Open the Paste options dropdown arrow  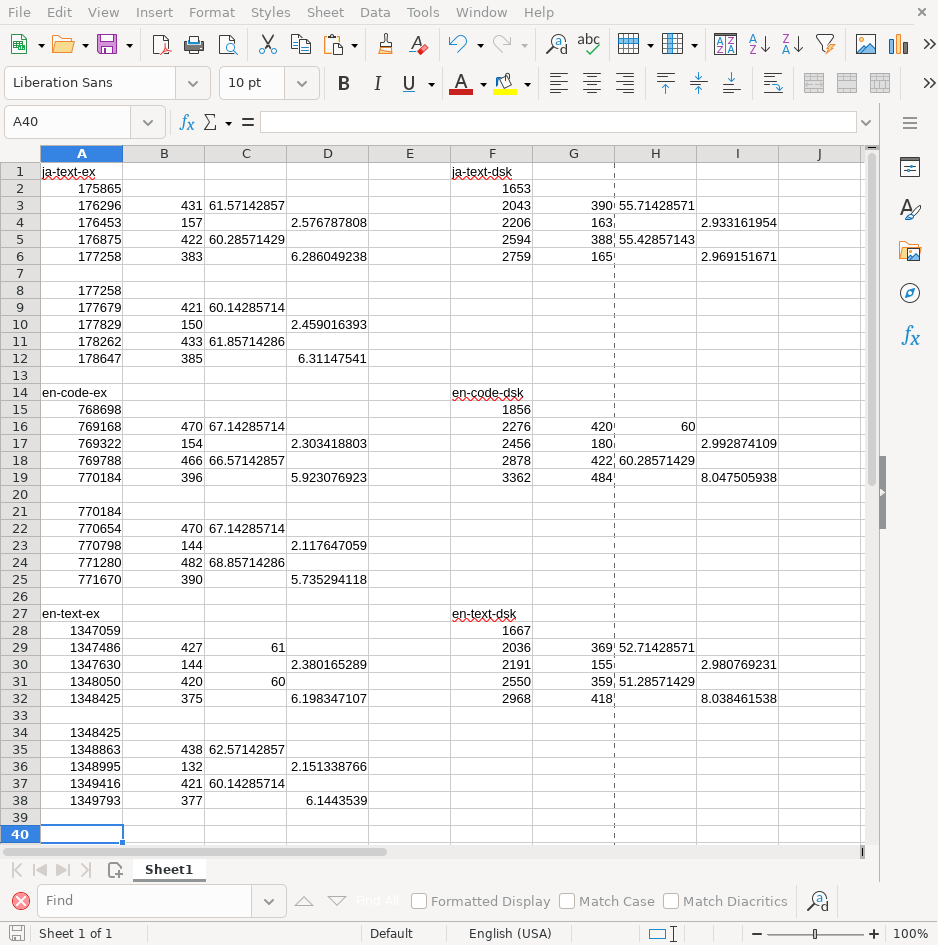point(354,45)
